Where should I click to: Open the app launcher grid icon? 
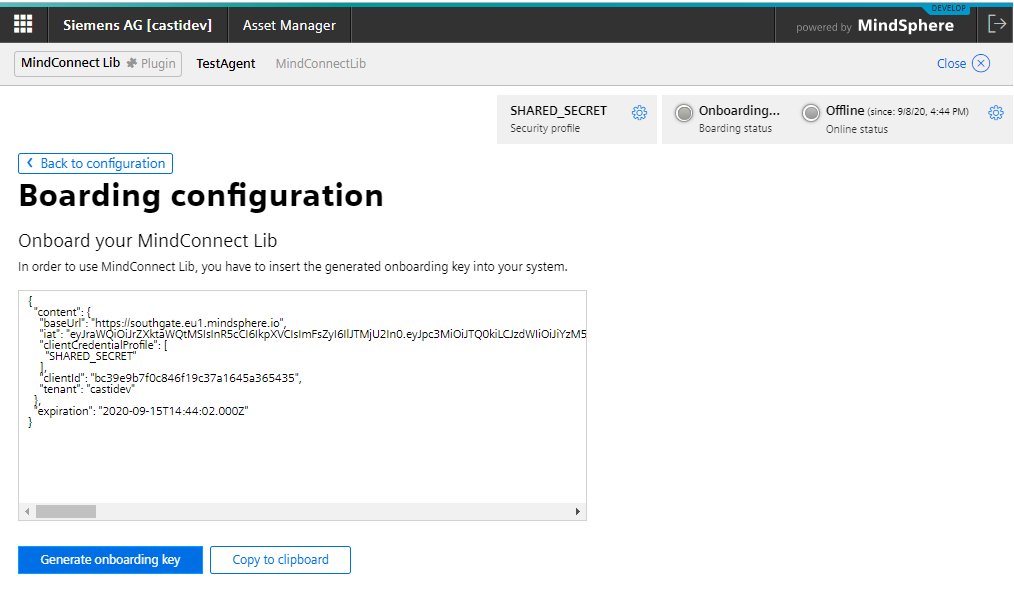(23, 25)
